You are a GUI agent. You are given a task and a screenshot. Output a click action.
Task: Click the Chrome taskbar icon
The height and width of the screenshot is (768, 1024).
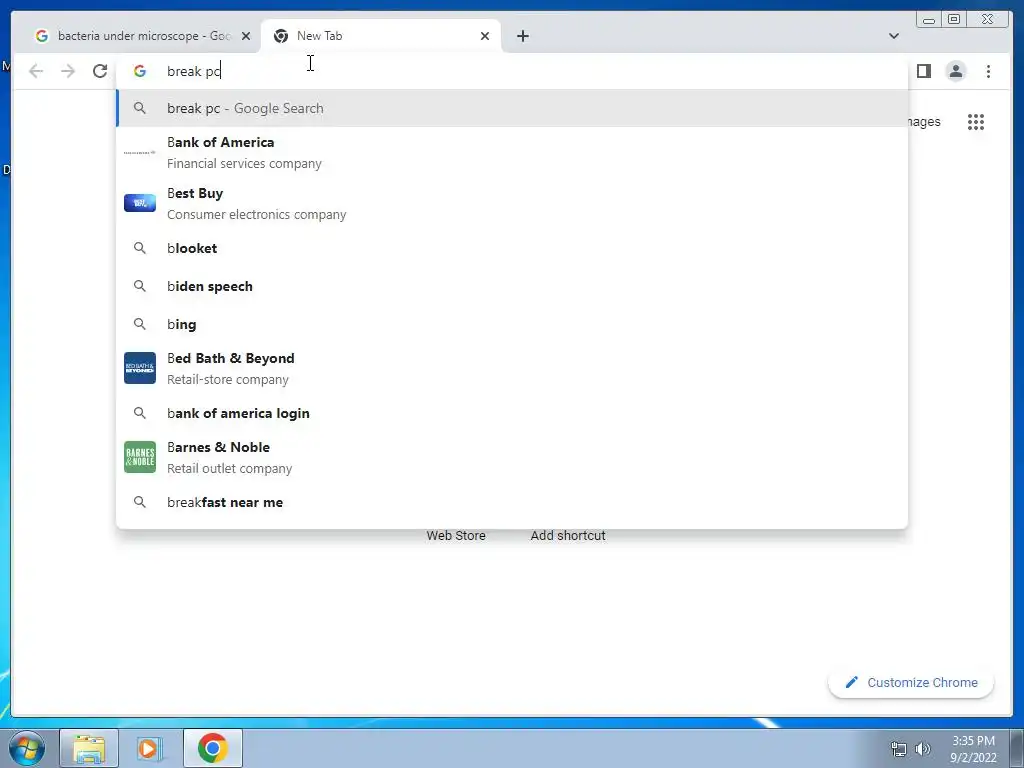(212, 748)
